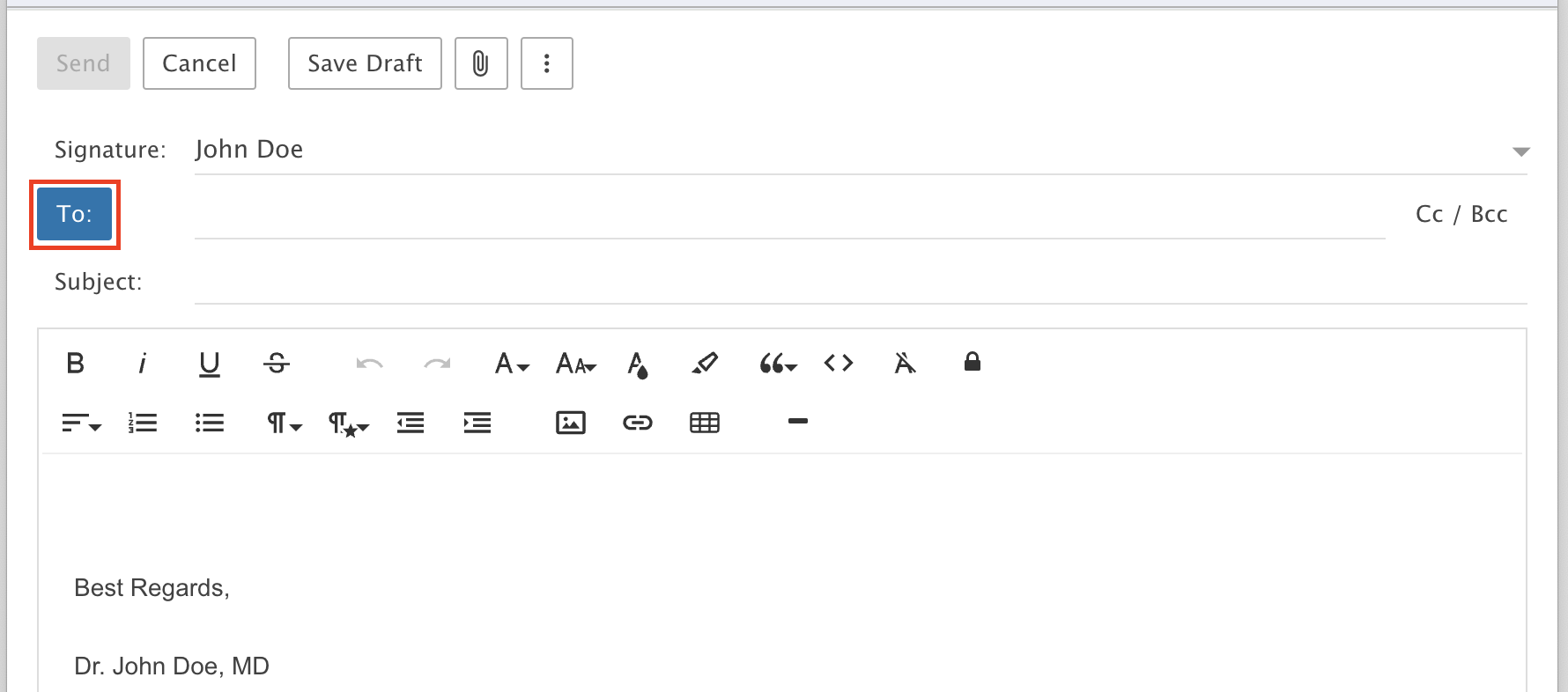1568x692 pixels.
Task: Click the lock encryption icon
Action: coord(973,362)
